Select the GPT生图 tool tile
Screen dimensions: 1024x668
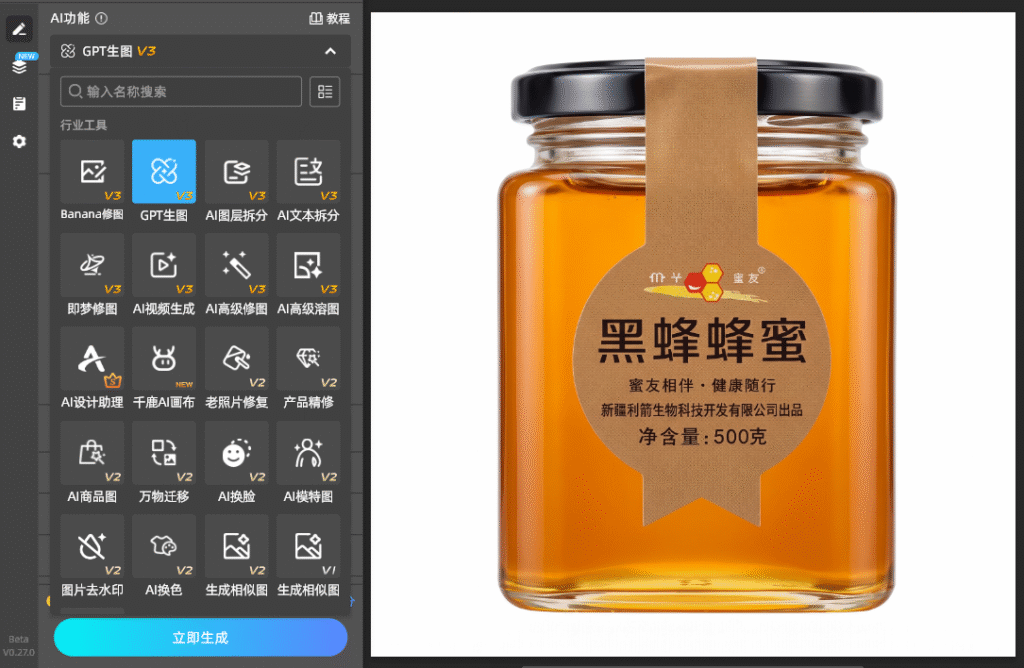164,172
